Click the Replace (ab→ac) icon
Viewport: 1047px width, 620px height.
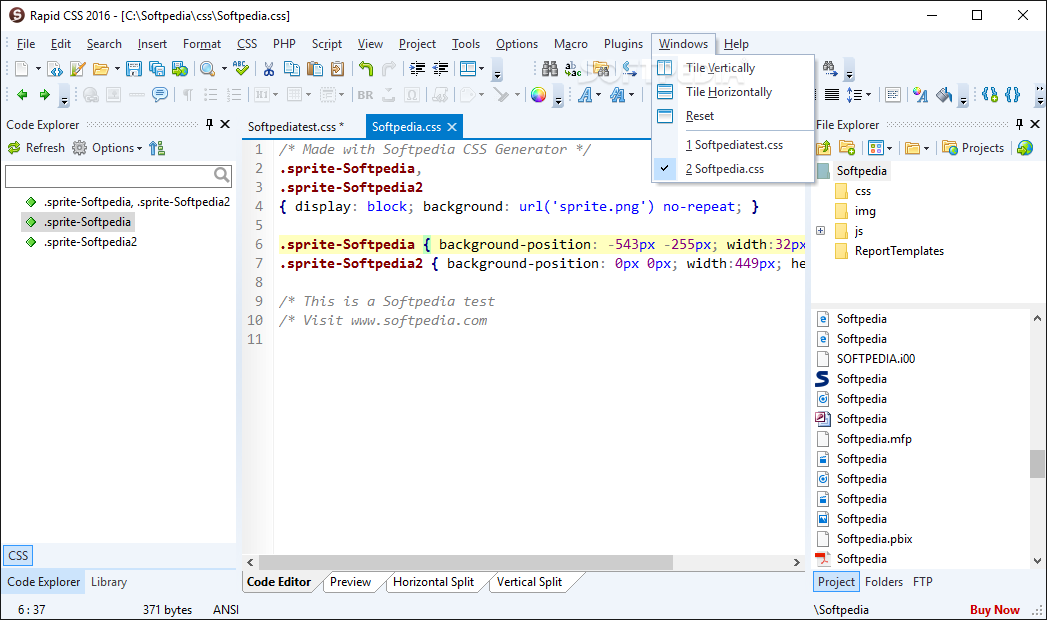(x=573, y=69)
